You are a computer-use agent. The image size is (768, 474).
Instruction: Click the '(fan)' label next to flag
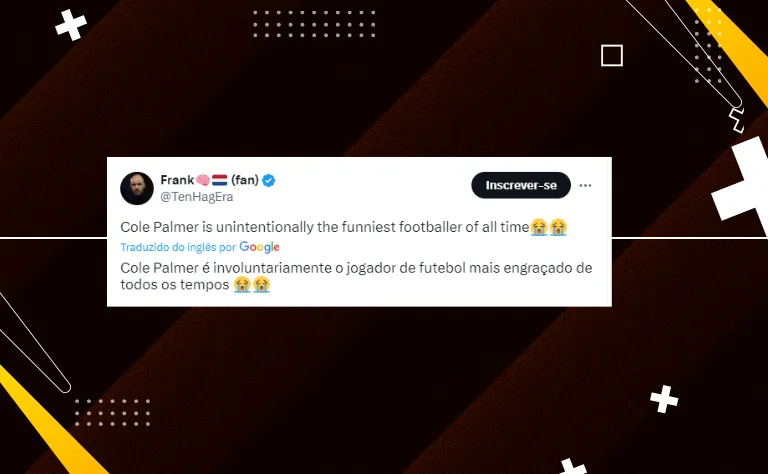245,180
